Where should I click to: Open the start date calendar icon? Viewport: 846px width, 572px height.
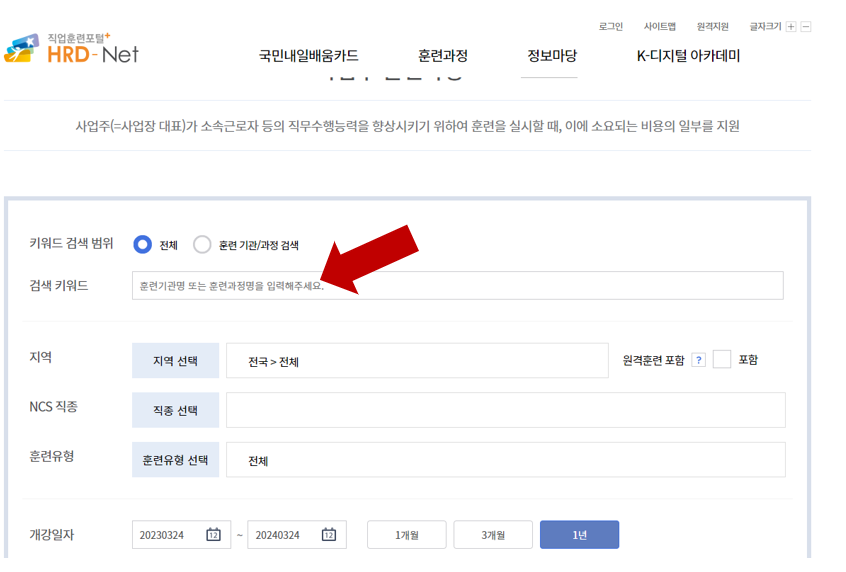click(214, 535)
